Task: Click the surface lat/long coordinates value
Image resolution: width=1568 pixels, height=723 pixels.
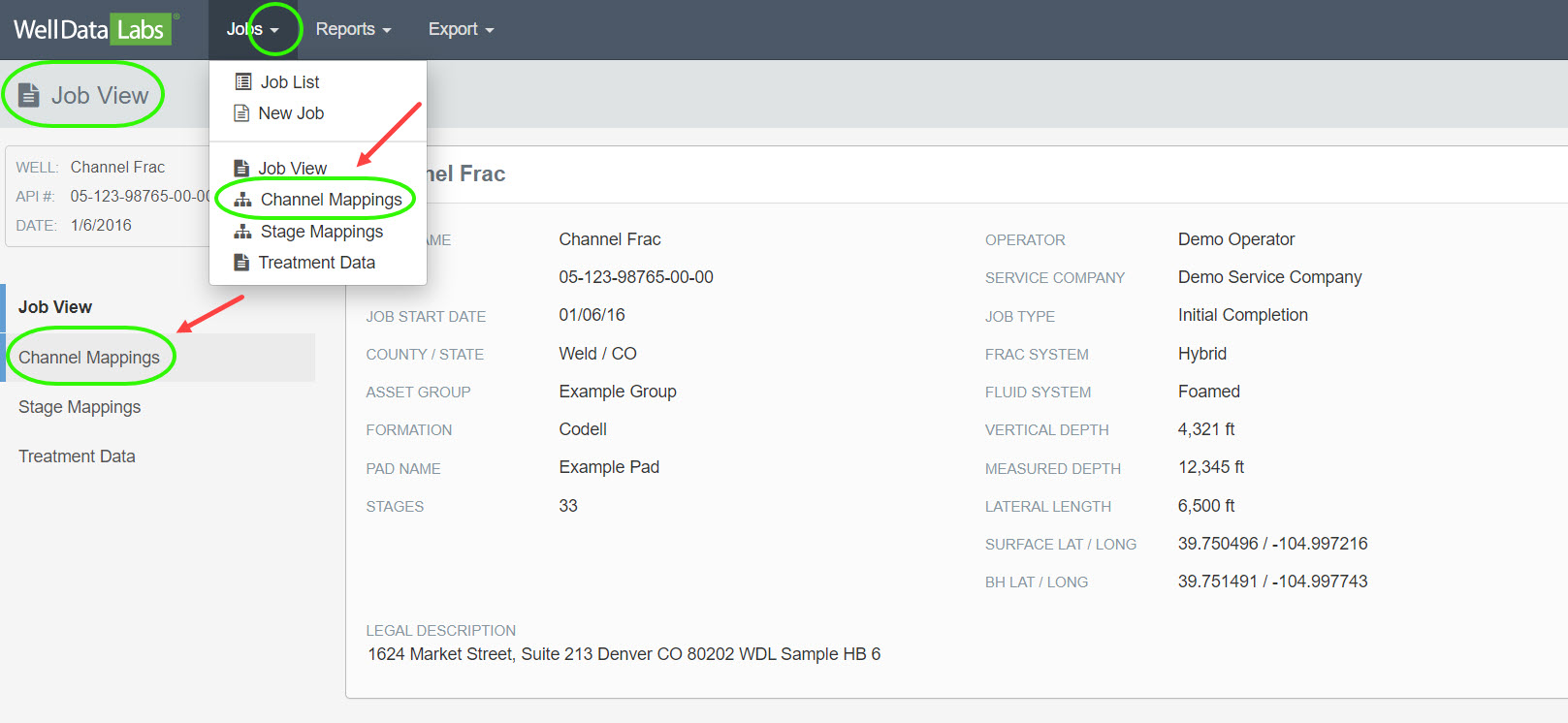Action: 1273,544
